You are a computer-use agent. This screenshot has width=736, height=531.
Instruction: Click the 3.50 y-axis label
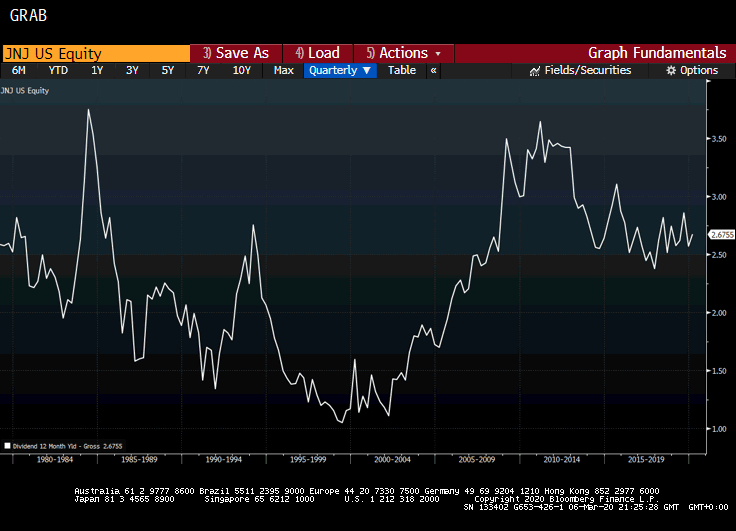[x=719, y=139]
